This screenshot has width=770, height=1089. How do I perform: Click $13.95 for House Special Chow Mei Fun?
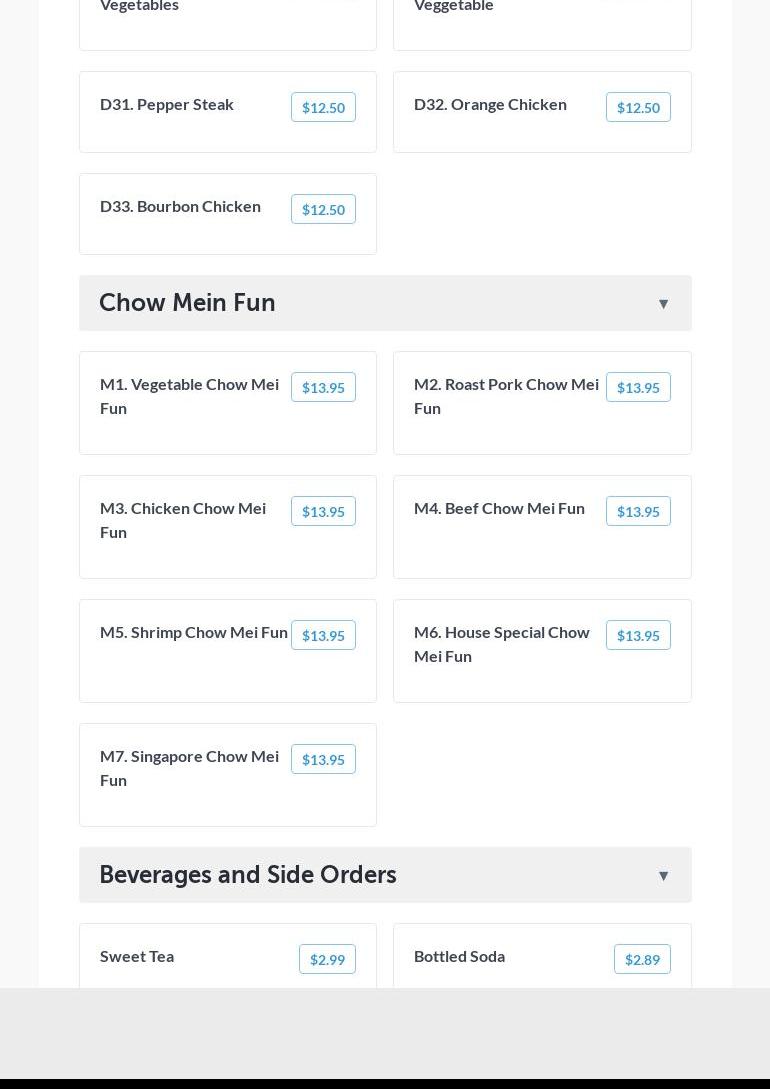click(638, 636)
